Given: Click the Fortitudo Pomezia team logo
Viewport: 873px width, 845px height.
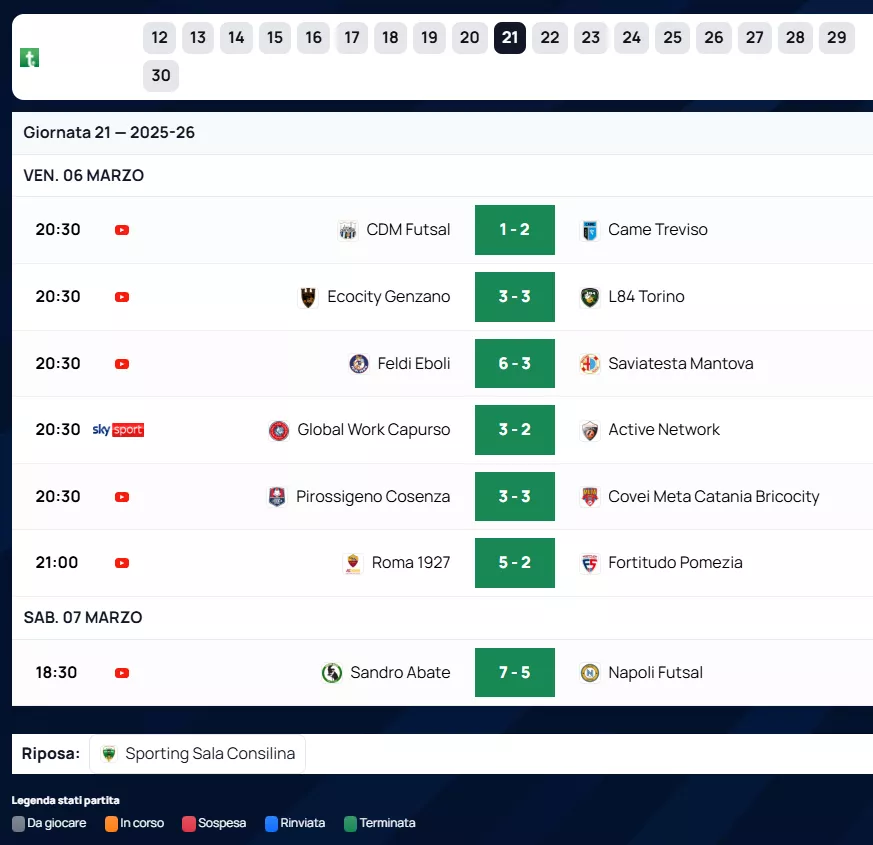Looking at the screenshot, I should click(x=590, y=563).
